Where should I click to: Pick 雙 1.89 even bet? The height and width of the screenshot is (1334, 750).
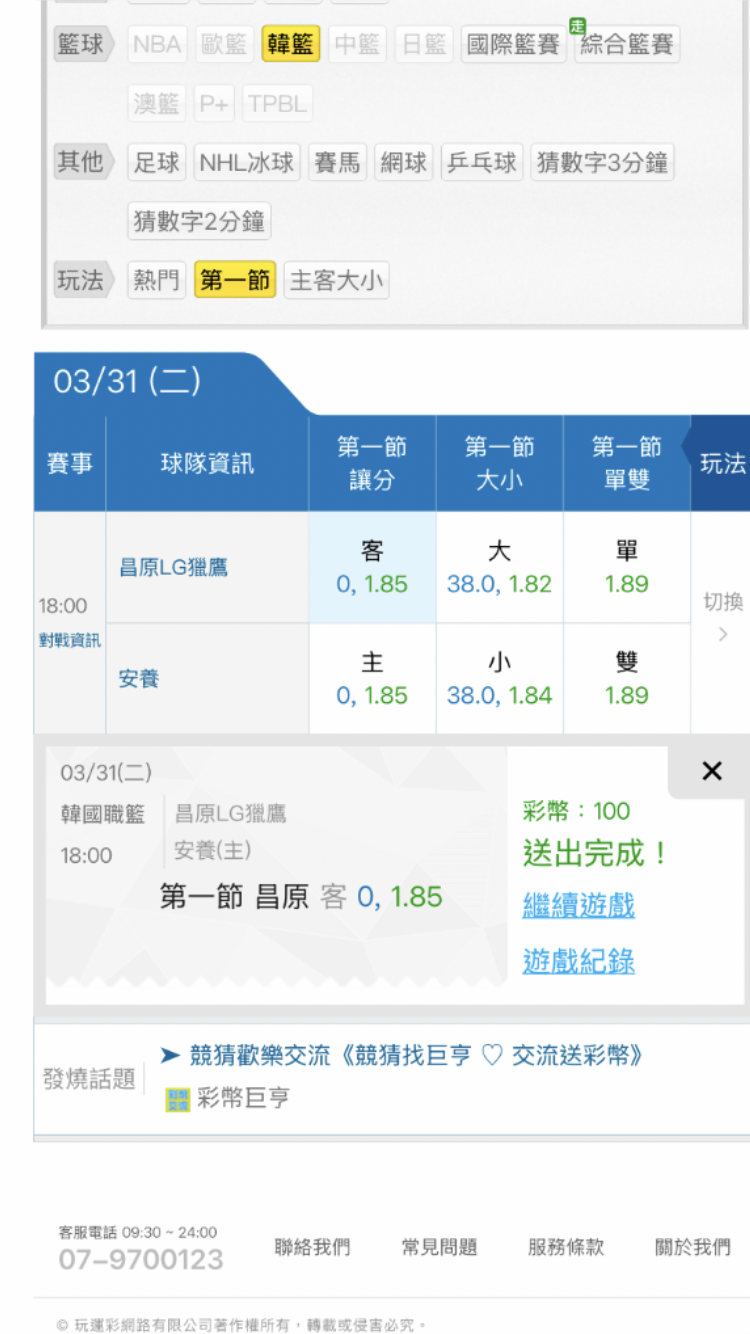pyautogui.click(x=627, y=679)
